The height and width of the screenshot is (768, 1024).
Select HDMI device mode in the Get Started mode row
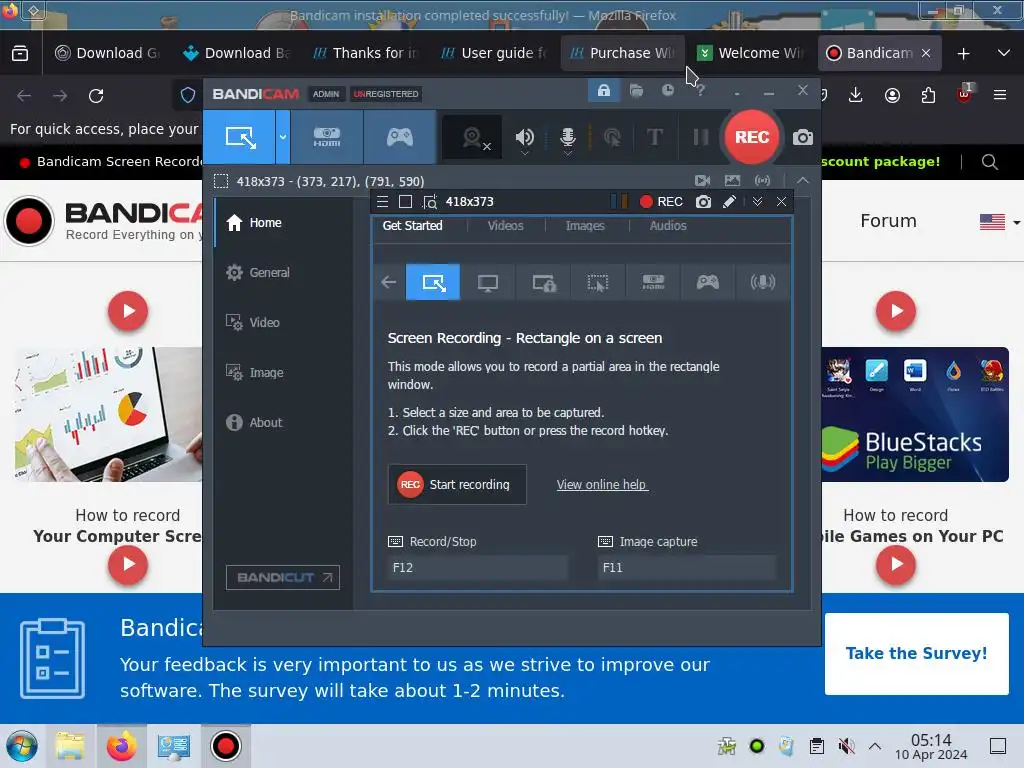pyautogui.click(x=653, y=282)
